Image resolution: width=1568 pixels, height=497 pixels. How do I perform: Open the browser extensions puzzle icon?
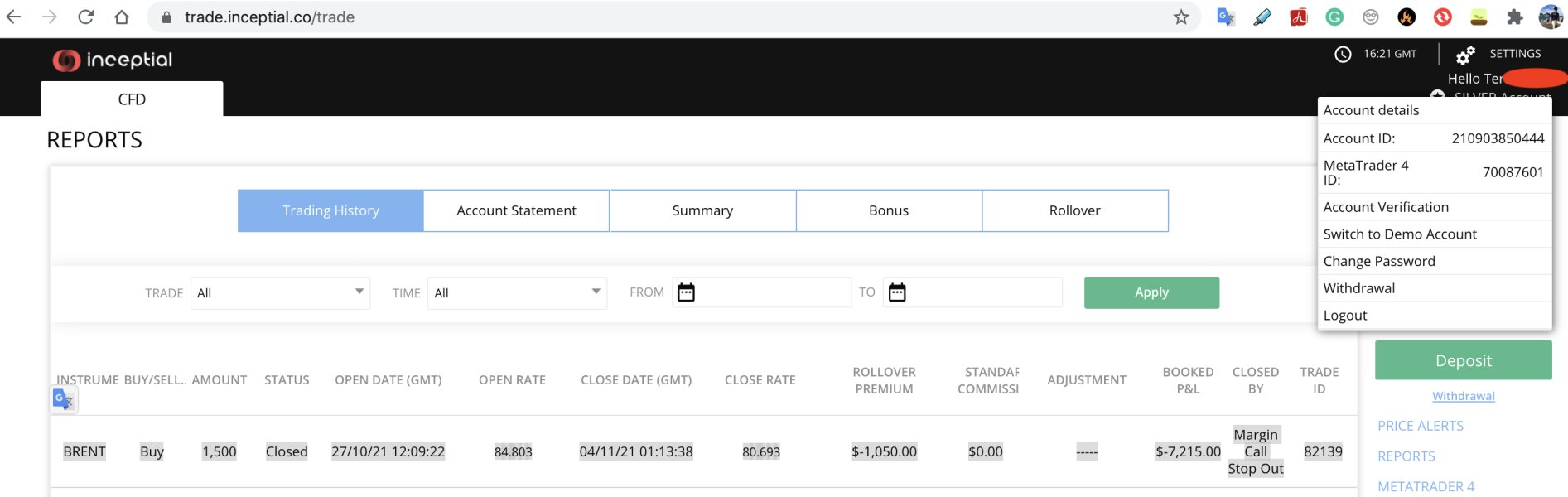pyautogui.click(x=1515, y=17)
